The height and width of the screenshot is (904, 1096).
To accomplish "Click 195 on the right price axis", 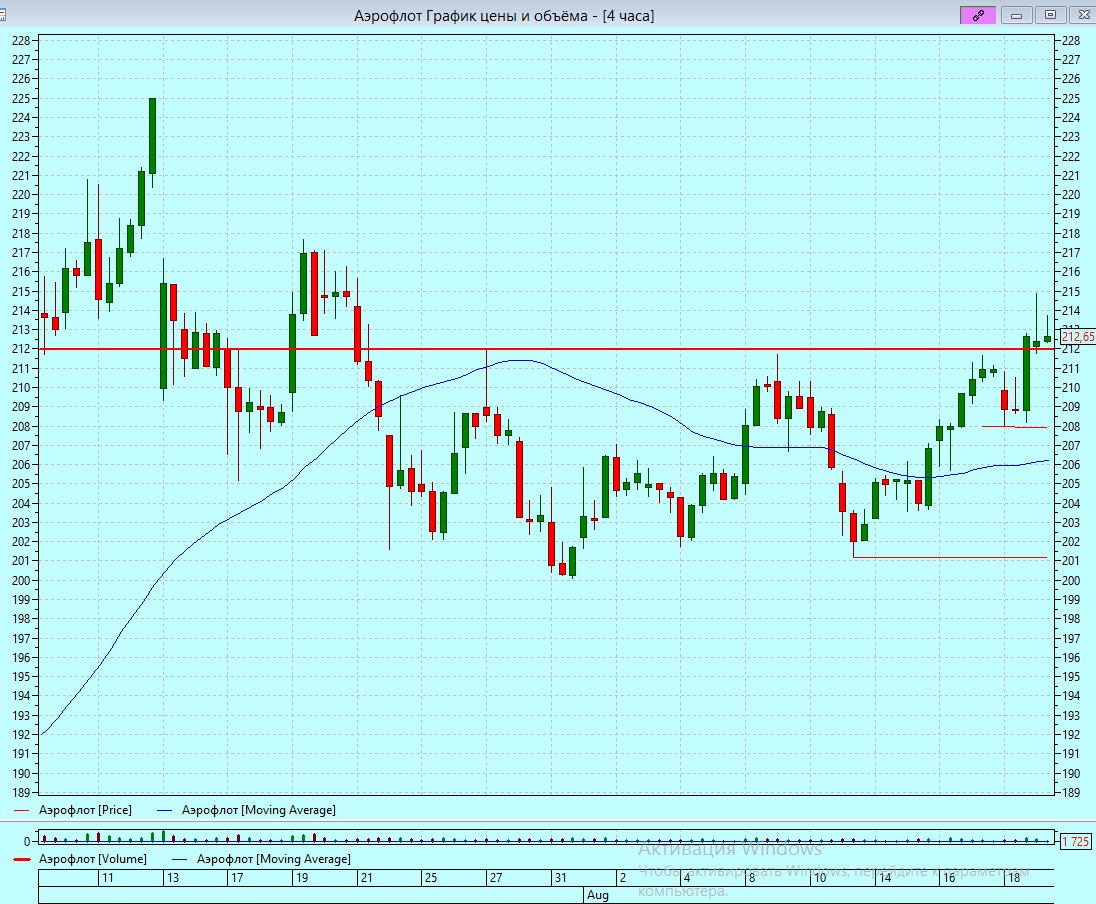I will pos(1071,677).
